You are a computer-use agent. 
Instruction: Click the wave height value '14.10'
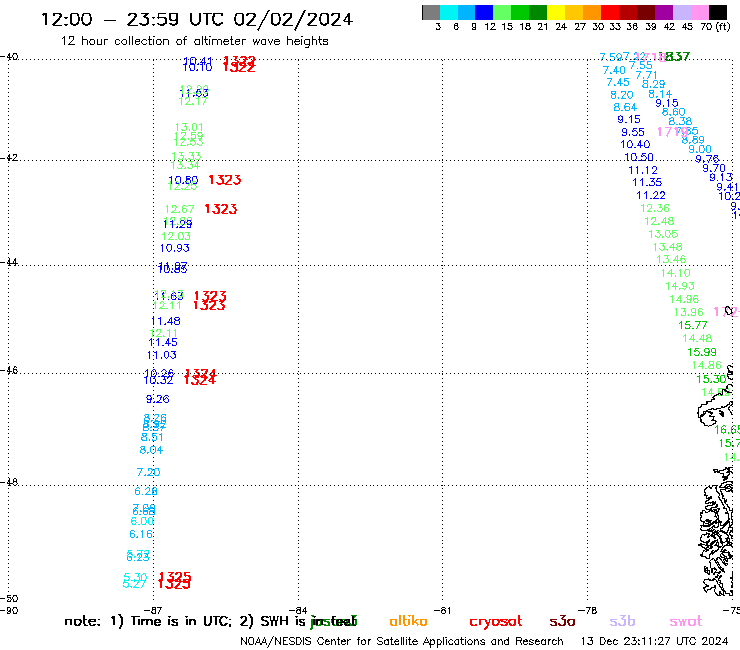(x=675, y=273)
